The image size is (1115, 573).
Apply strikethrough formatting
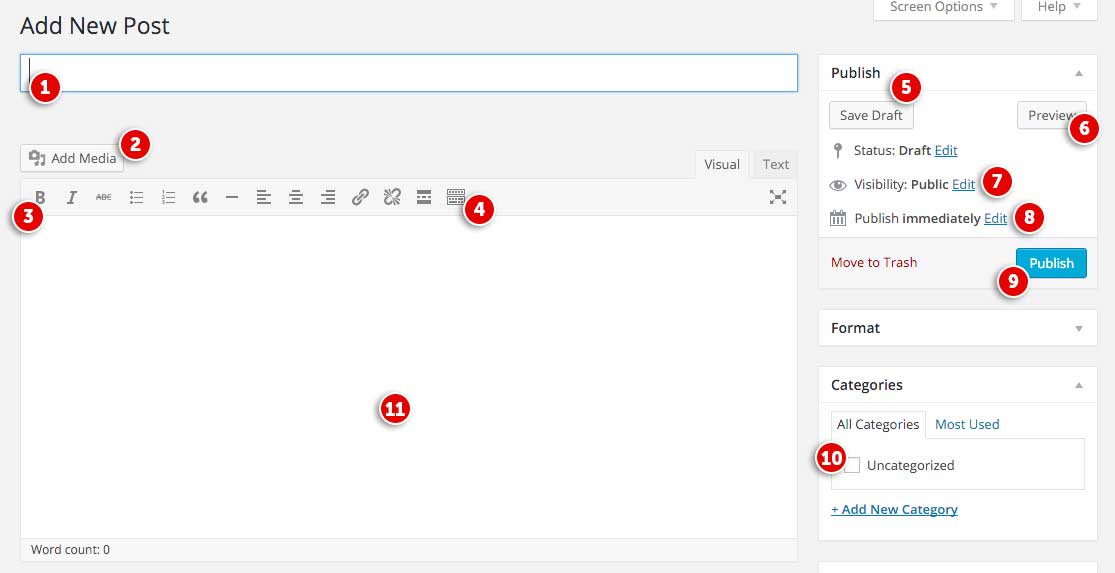click(x=104, y=197)
